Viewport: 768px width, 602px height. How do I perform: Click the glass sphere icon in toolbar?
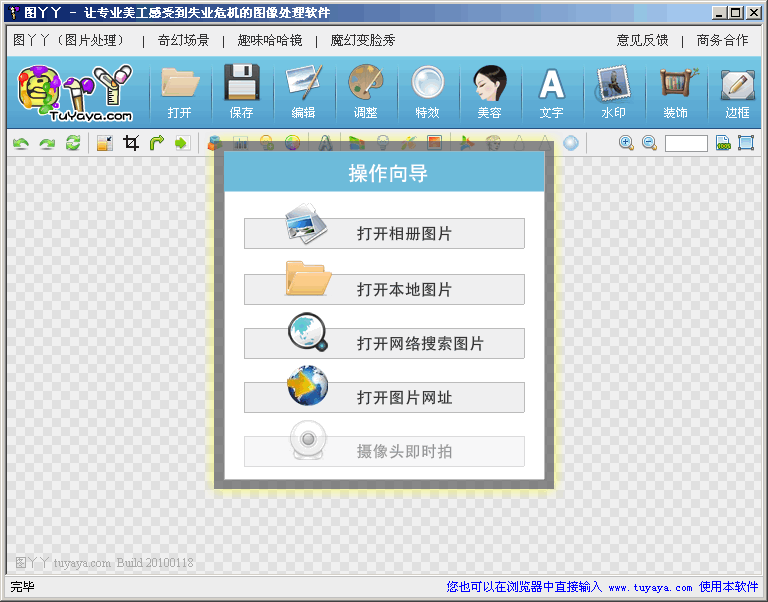click(x=571, y=143)
